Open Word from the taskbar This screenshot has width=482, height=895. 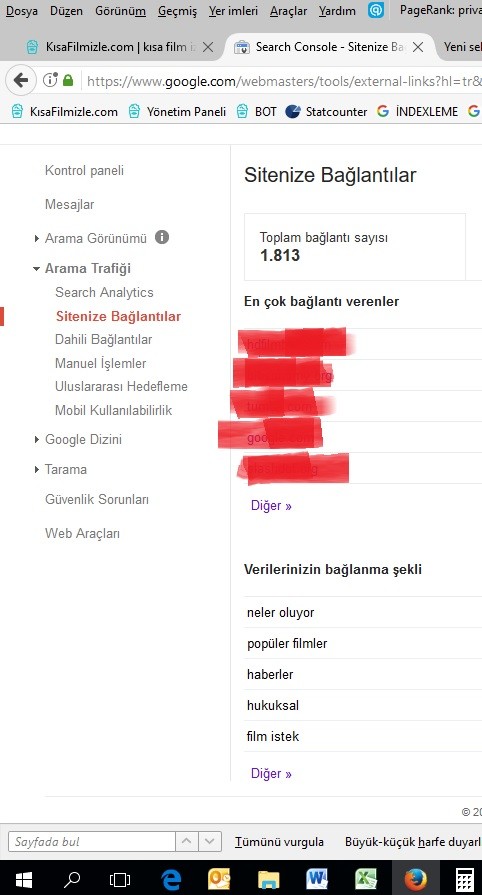(317, 878)
